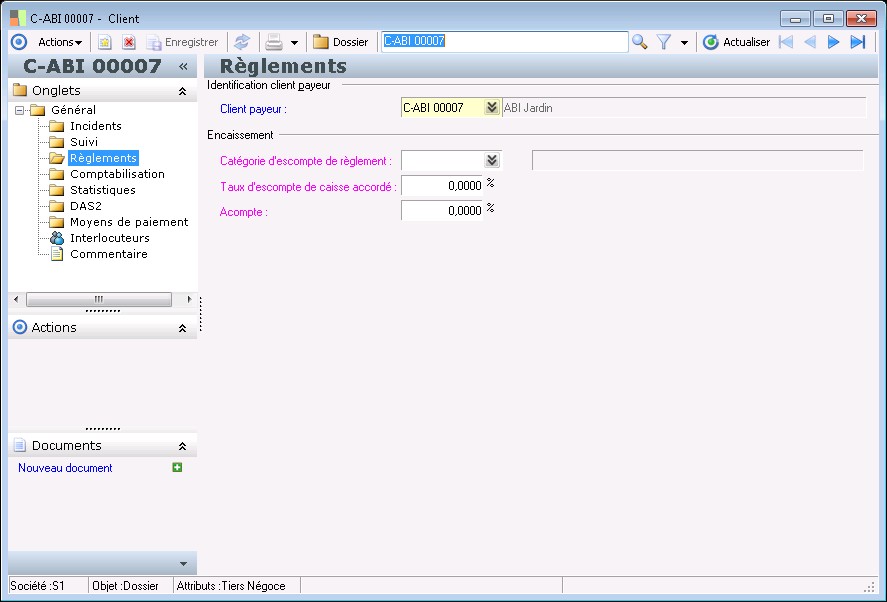
Task: Collapse the Général tree node
Action: click(20, 110)
